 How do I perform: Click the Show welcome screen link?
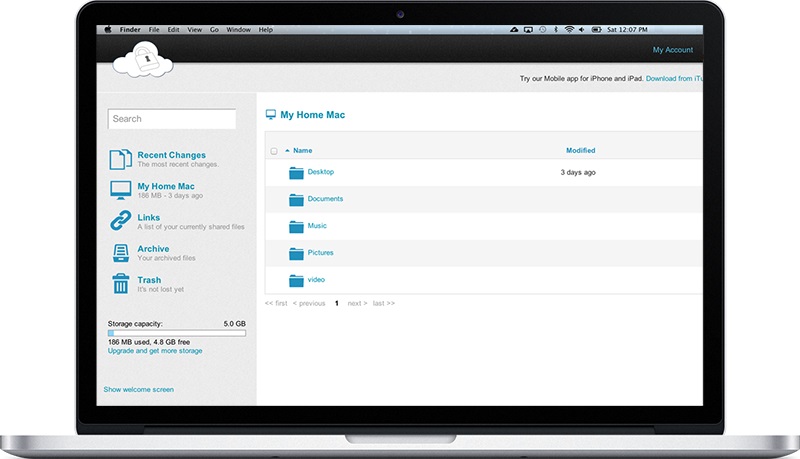(138, 389)
